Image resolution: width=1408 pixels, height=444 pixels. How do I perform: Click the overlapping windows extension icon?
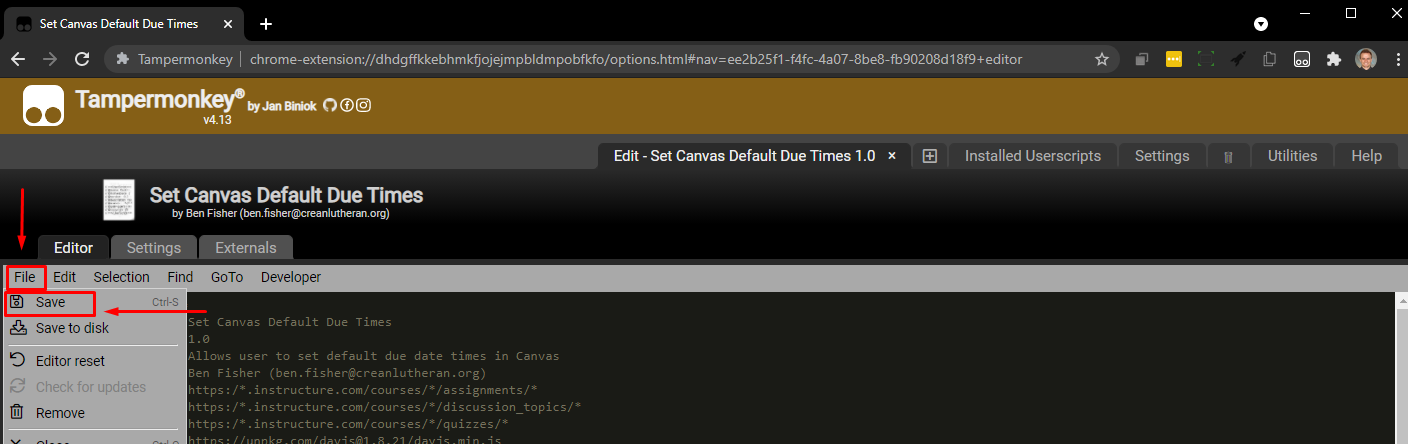(x=1141, y=59)
